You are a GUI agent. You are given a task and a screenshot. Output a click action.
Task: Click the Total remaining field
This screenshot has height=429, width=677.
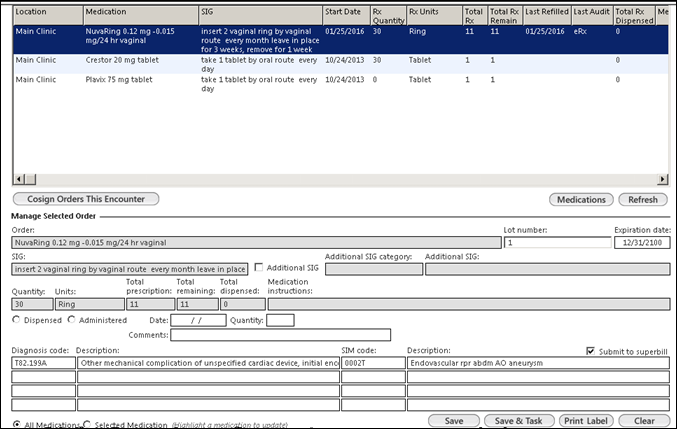pos(198,304)
